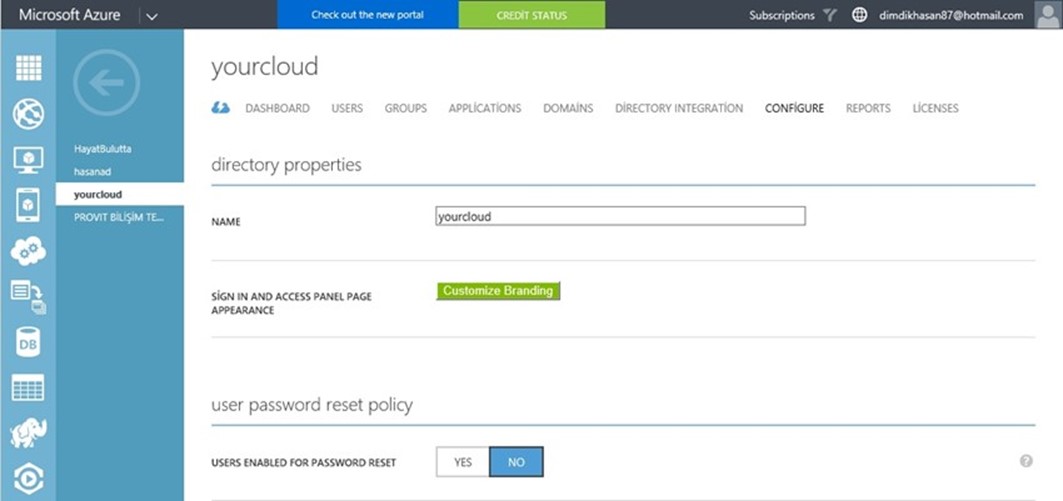Open Mobile Services phone icon
The image size is (1063, 501).
[x=28, y=205]
